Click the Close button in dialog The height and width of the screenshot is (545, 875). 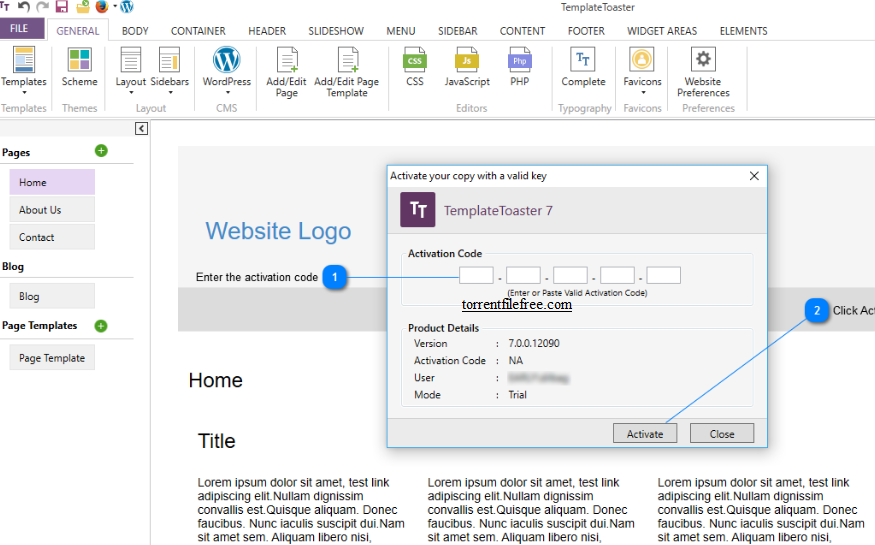point(722,433)
